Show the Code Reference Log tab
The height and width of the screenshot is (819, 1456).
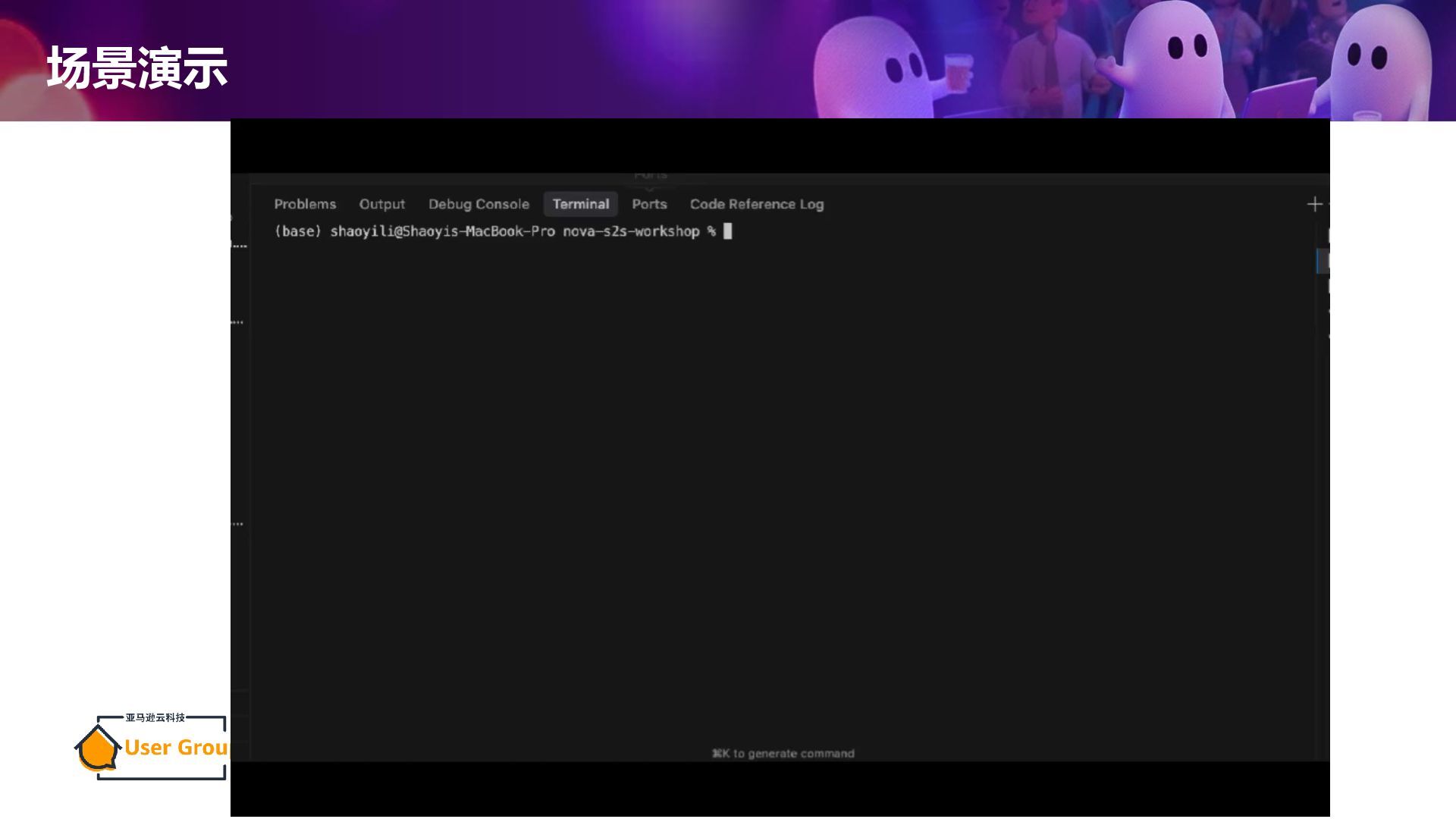[756, 204]
